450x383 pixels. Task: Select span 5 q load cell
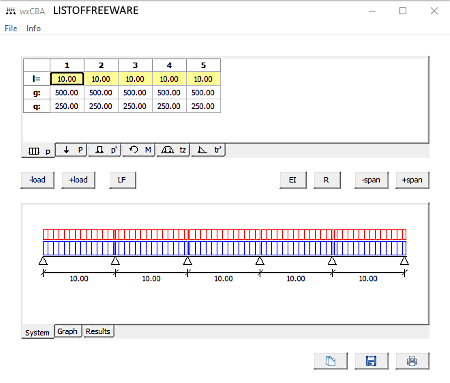tap(203, 106)
